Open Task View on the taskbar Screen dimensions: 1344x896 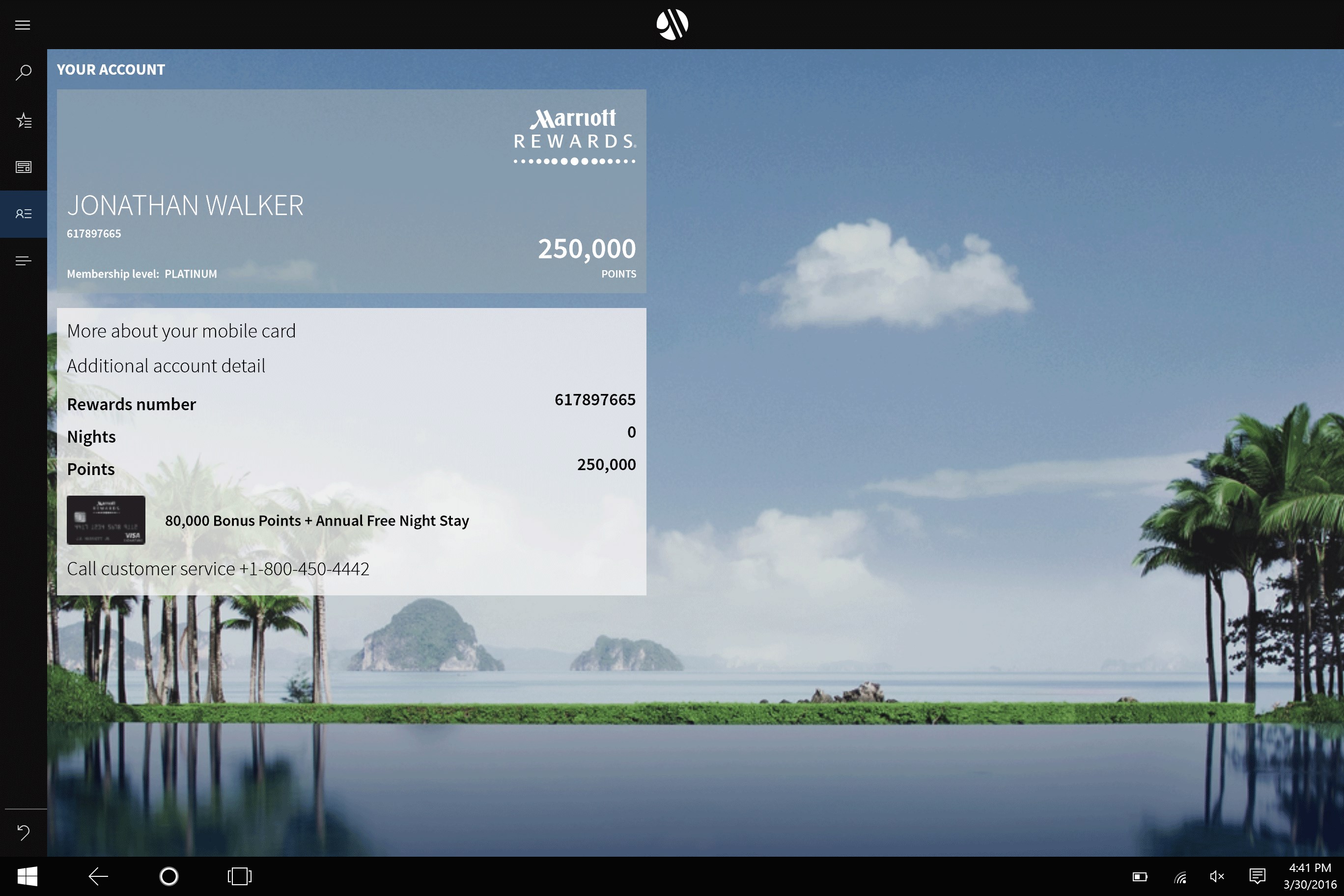point(239,876)
